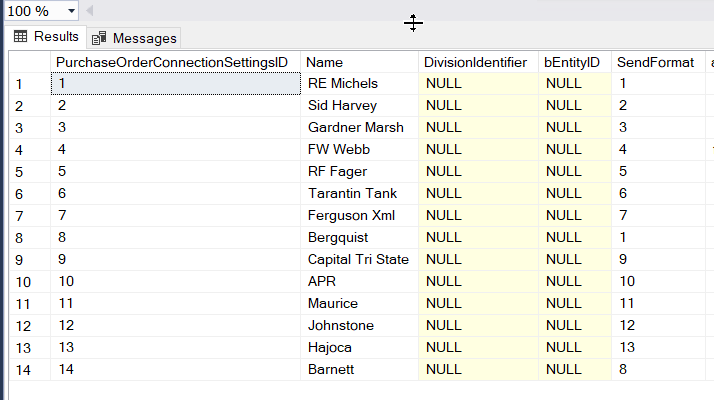Click the Messages tab icon
Image resolution: width=714 pixels, height=400 pixels.
pos(99,38)
